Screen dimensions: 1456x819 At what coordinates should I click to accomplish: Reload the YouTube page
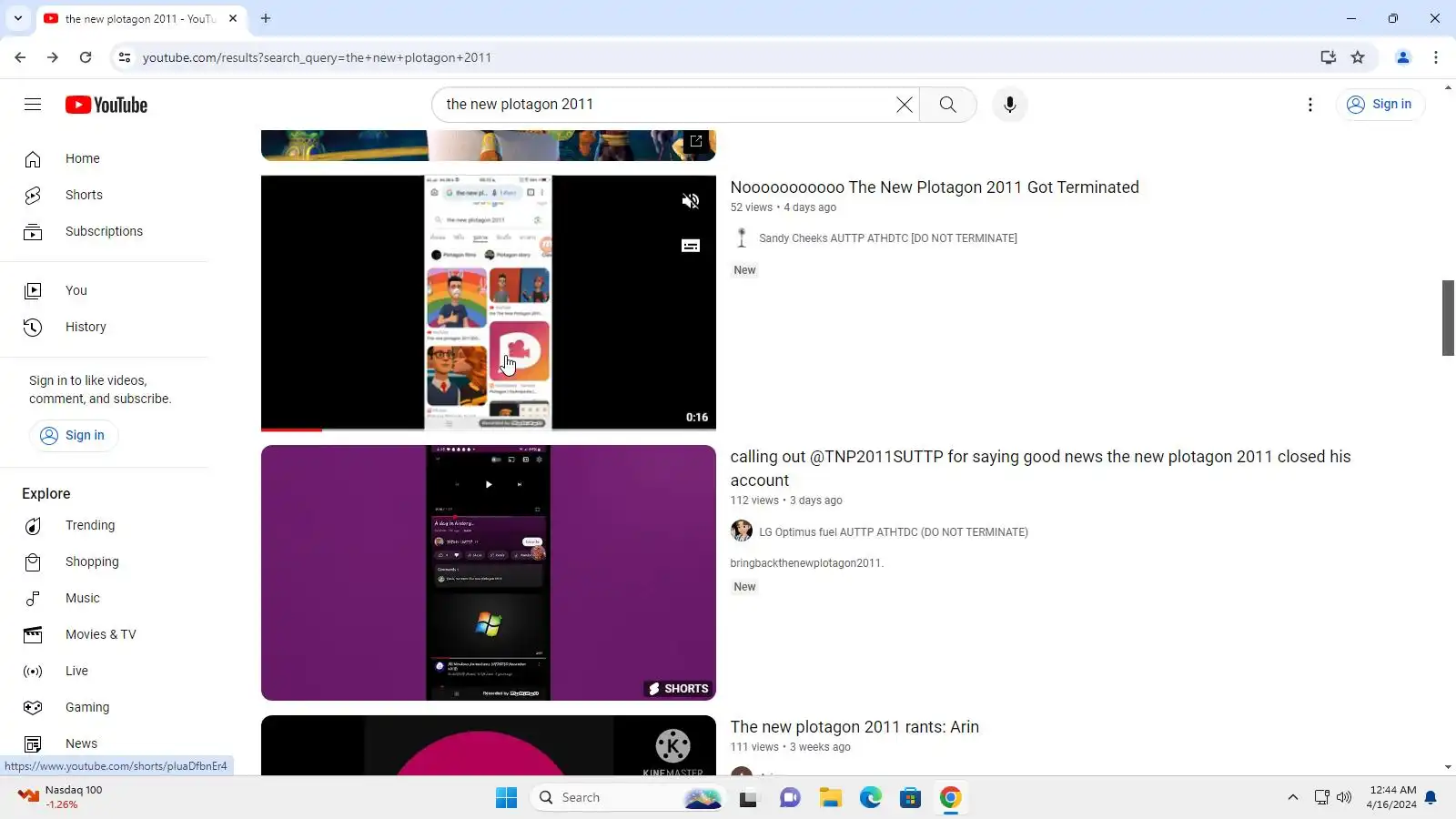point(86,57)
